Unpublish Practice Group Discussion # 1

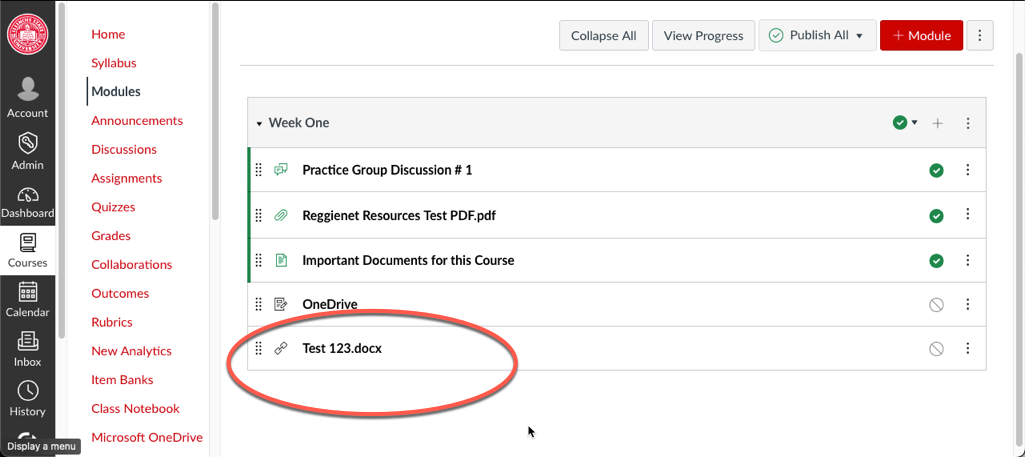tap(936, 171)
